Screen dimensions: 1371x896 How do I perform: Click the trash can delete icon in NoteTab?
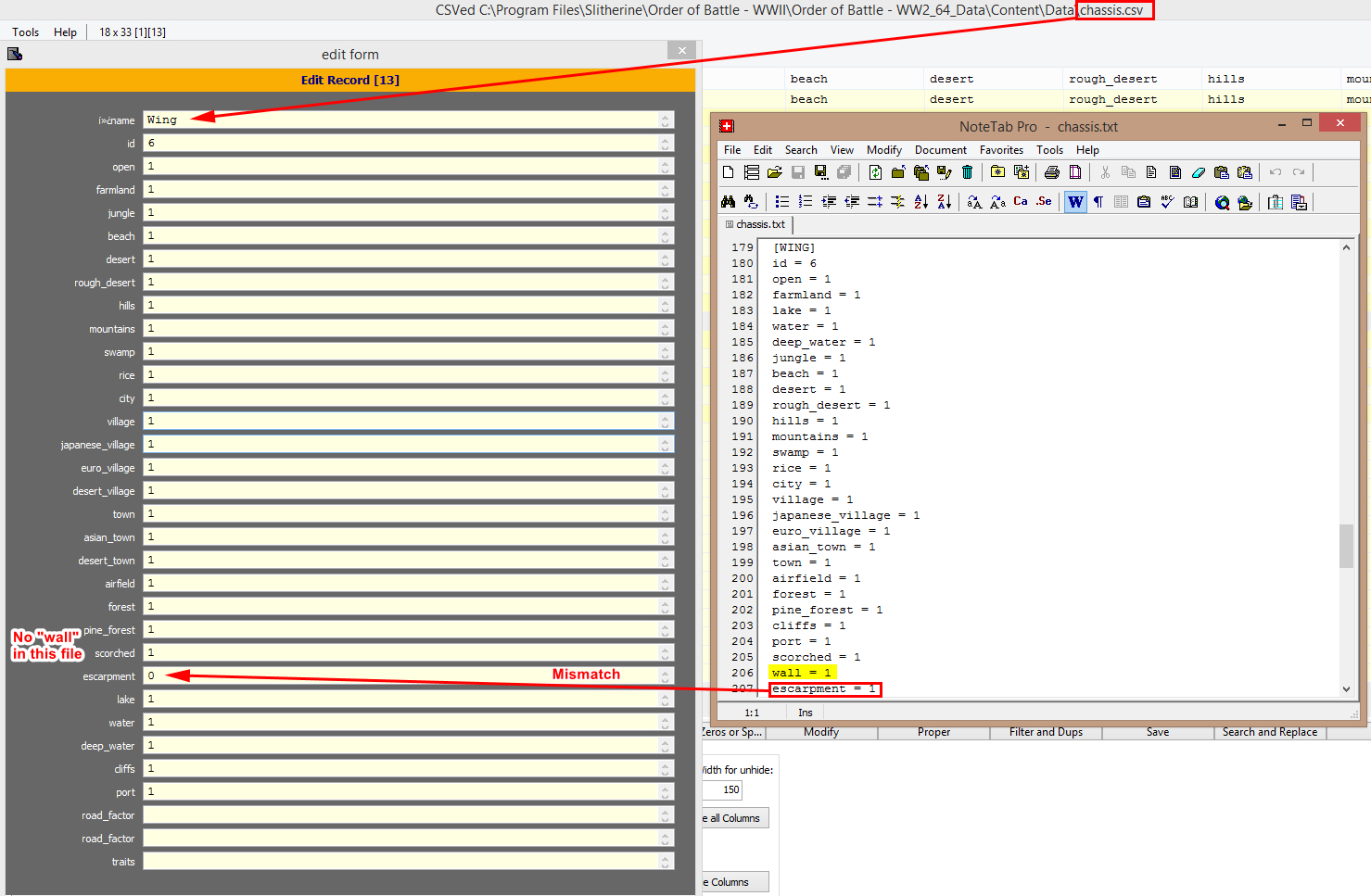tap(968, 172)
